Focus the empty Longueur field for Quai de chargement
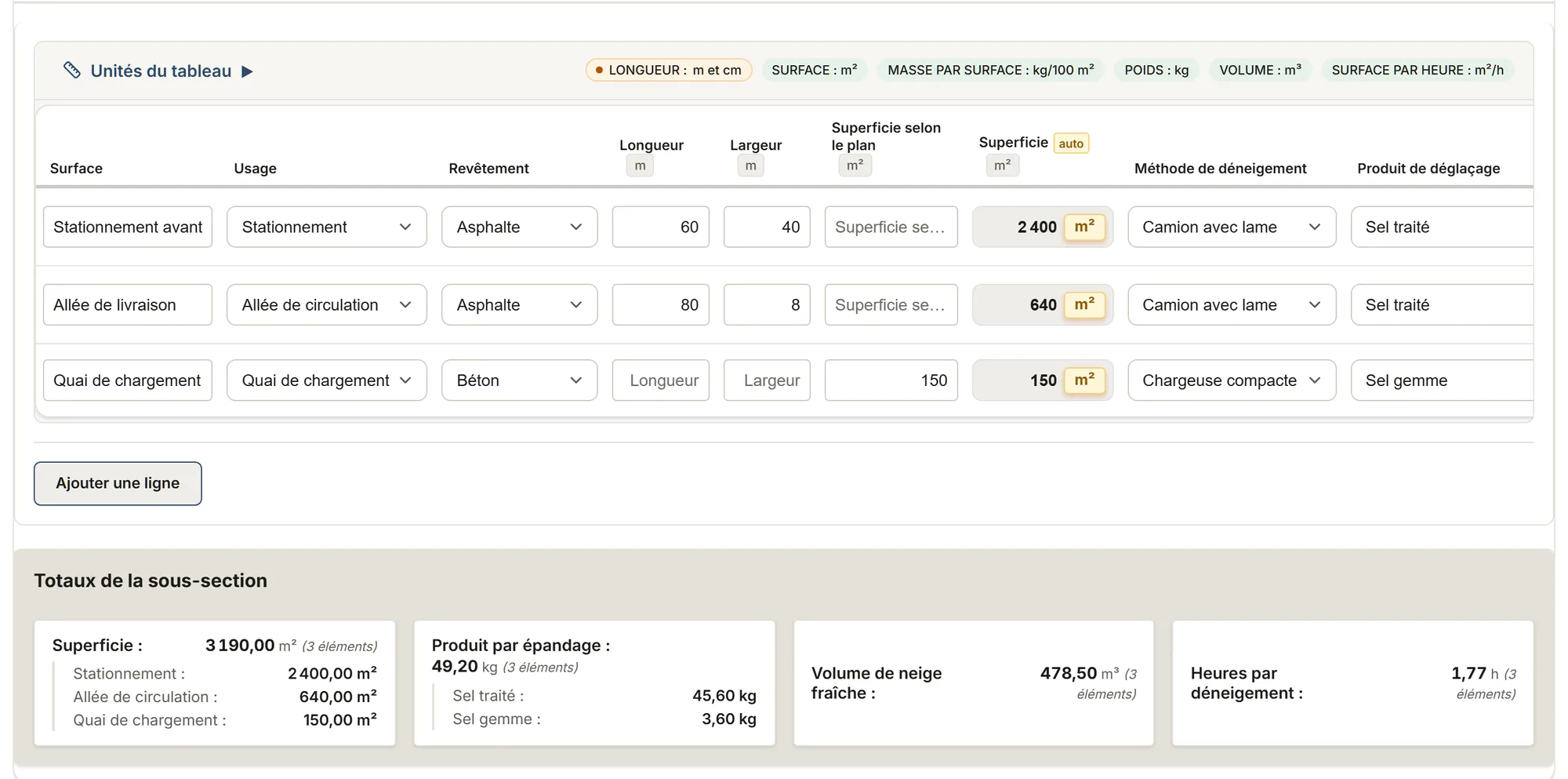Image resolution: width=1568 pixels, height=779 pixels. click(x=661, y=380)
